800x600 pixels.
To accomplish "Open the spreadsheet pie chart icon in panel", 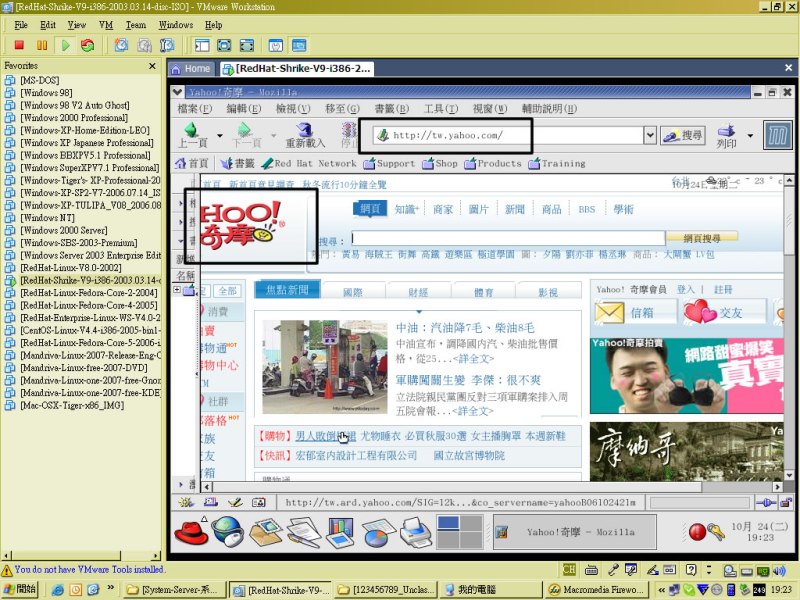I will click(x=377, y=532).
